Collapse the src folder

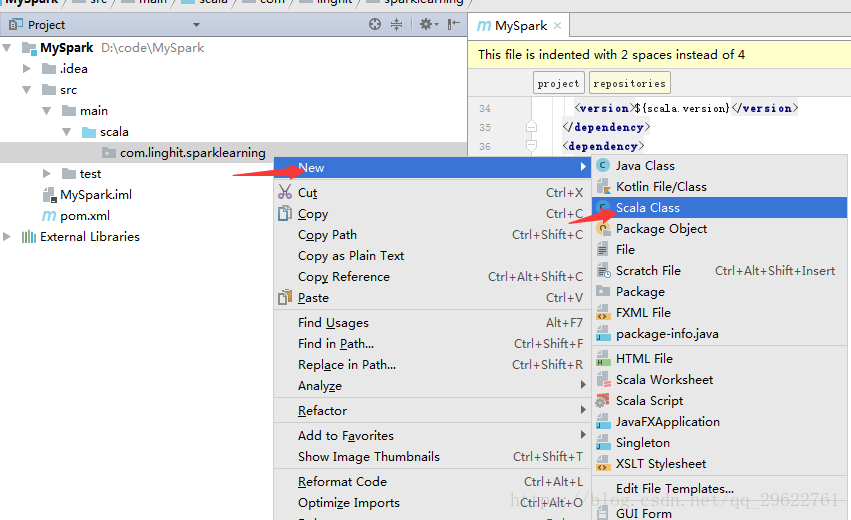pyautogui.click(x=27, y=90)
